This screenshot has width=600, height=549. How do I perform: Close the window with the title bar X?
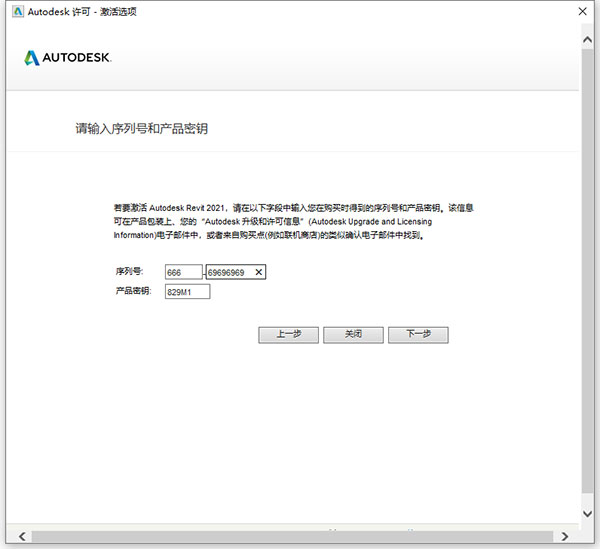pyautogui.click(x=580, y=10)
